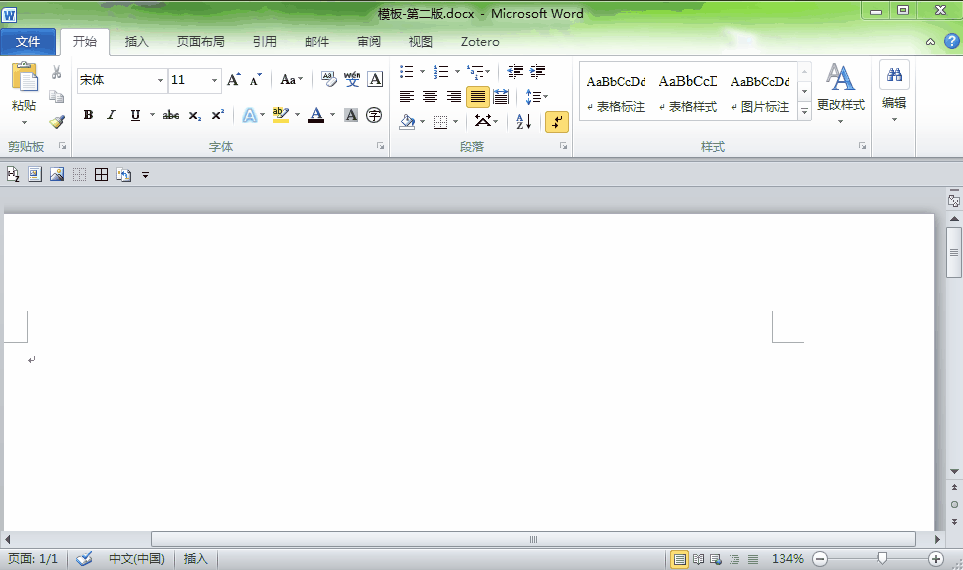
Task: Switch to the 页面布局 tab
Action: tap(201, 42)
